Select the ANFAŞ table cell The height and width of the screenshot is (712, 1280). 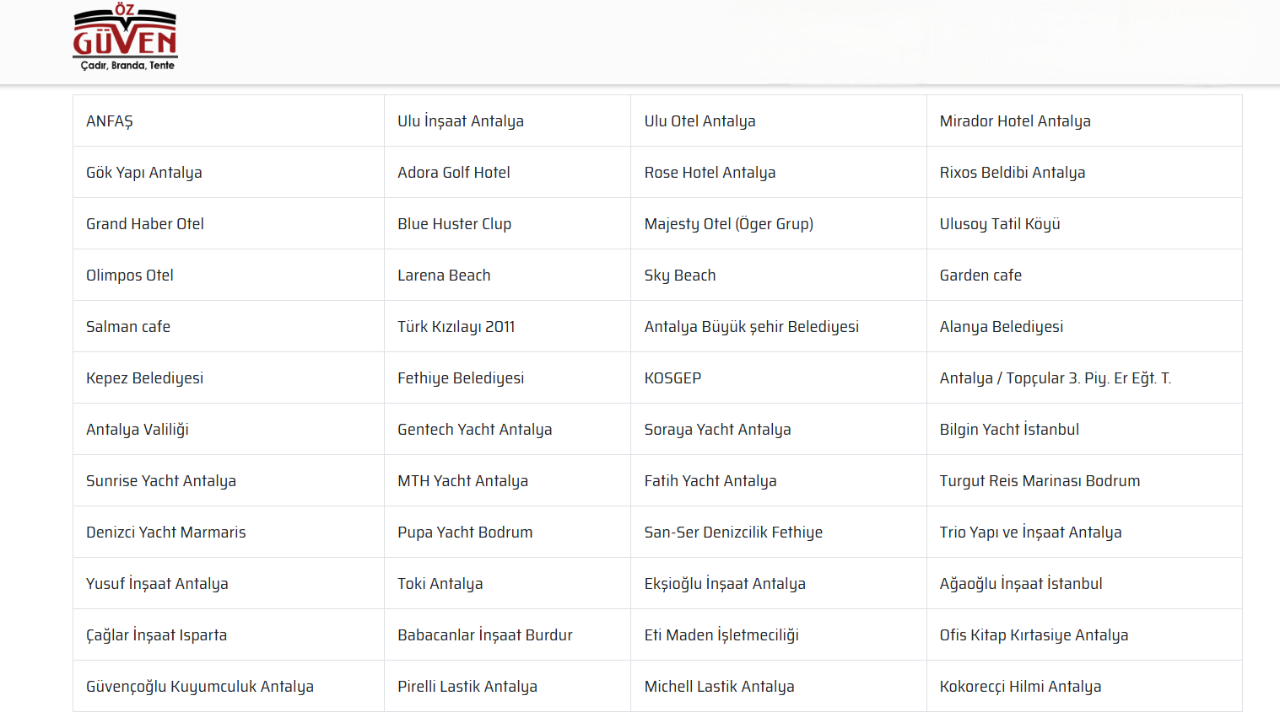110,121
